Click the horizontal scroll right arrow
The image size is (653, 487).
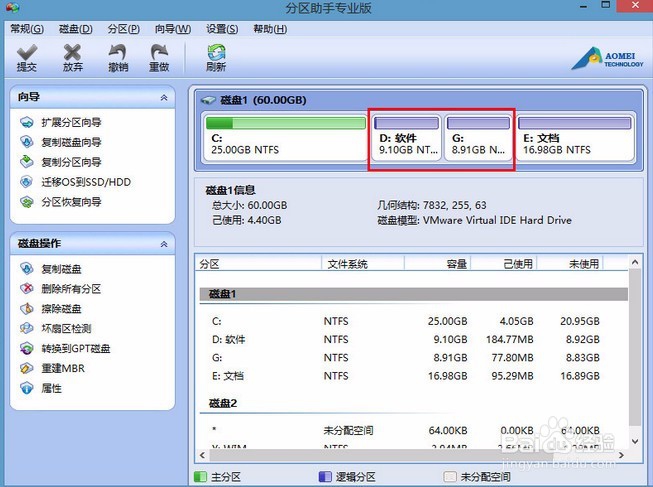coord(621,455)
